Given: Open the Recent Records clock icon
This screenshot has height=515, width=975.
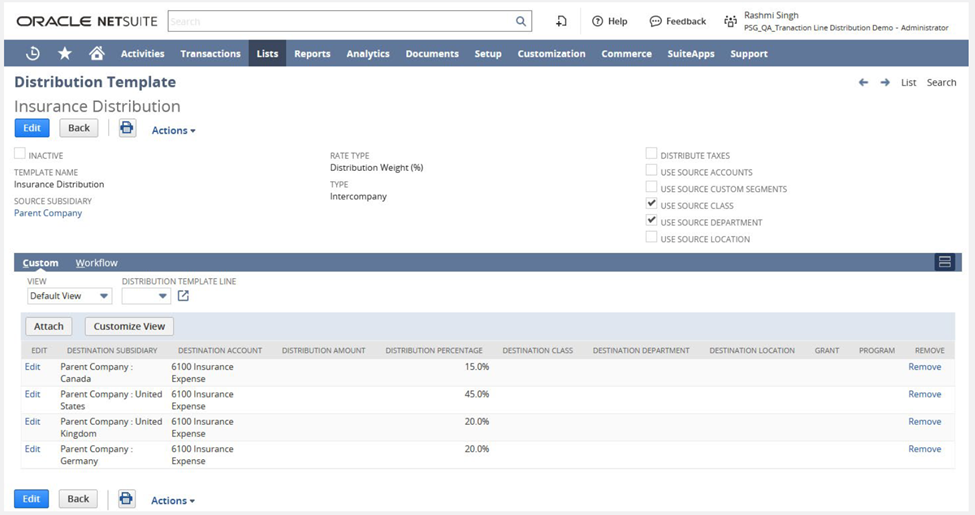Looking at the screenshot, I should tap(32, 54).
